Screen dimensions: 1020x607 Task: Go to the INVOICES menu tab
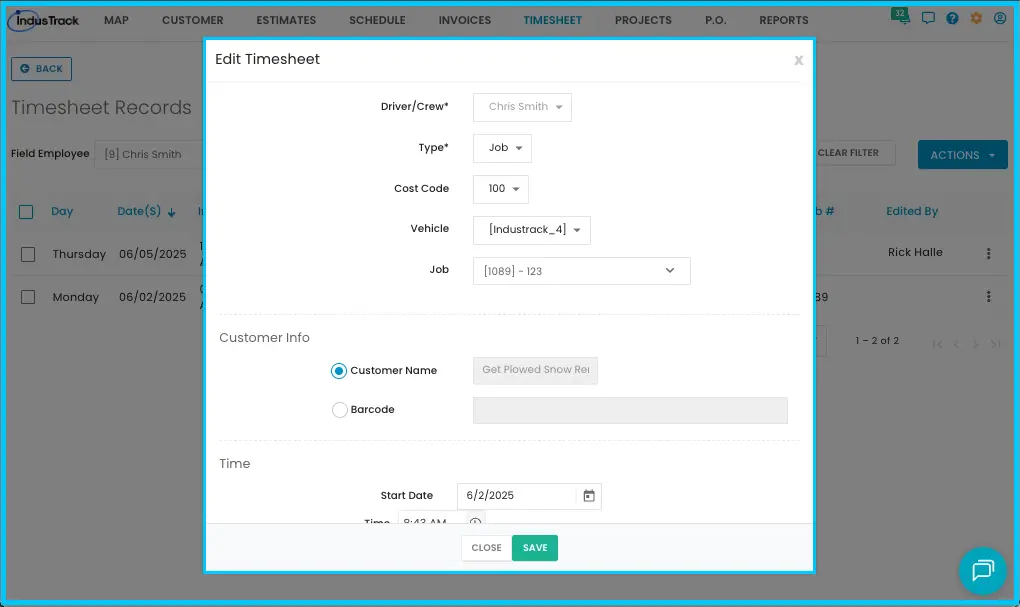(464, 20)
